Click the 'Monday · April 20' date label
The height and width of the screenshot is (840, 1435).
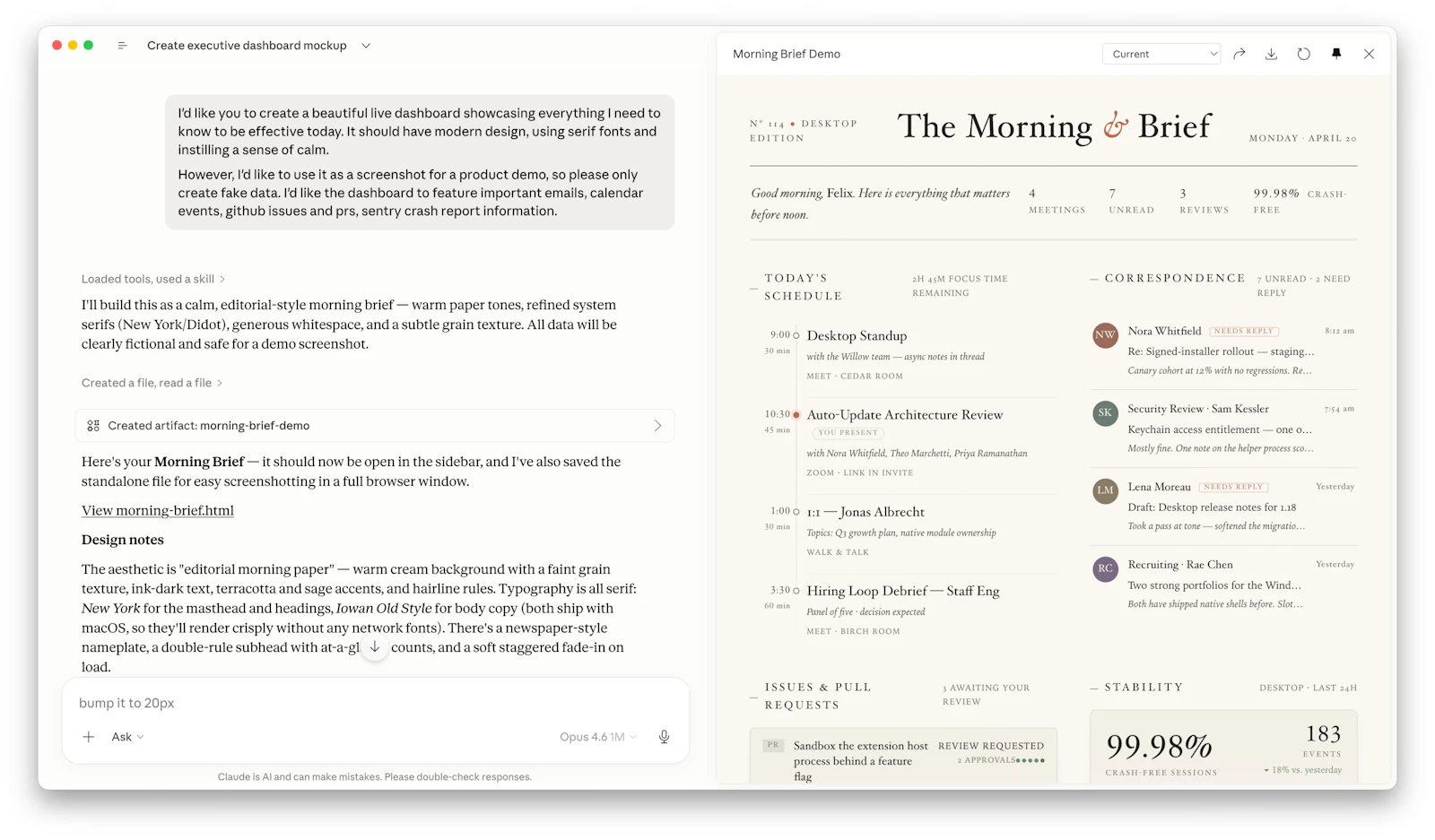click(x=1303, y=138)
